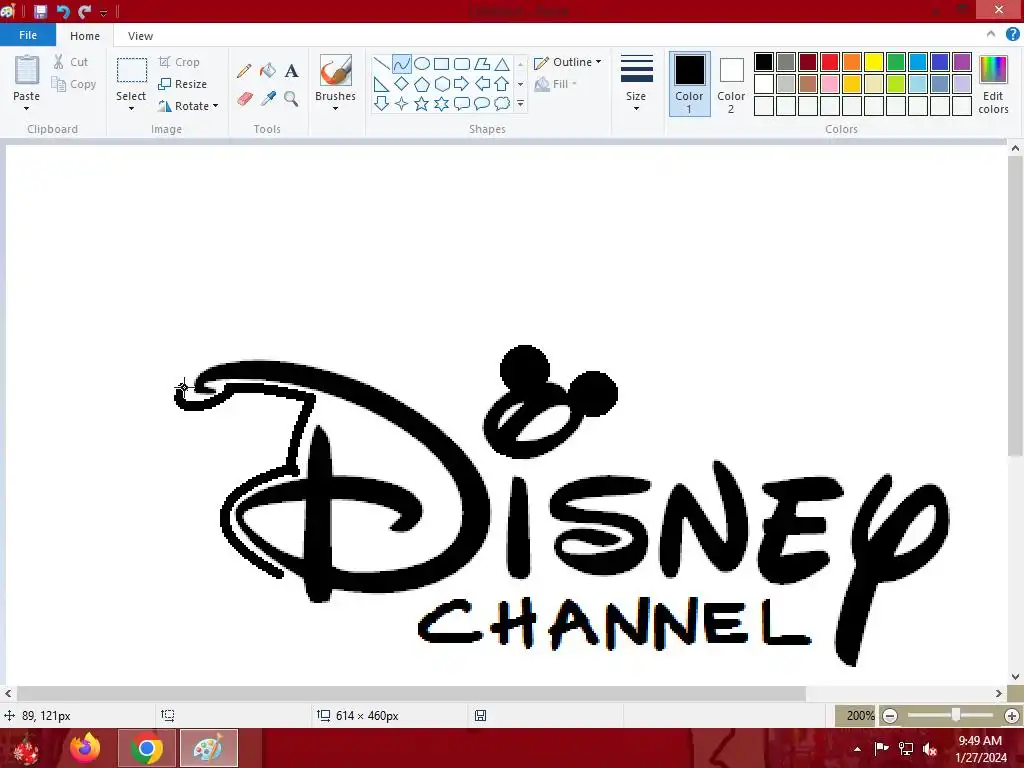Pick the purple color swatch
Image resolution: width=1024 pixels, height=768 pixels.
(962, 62)
